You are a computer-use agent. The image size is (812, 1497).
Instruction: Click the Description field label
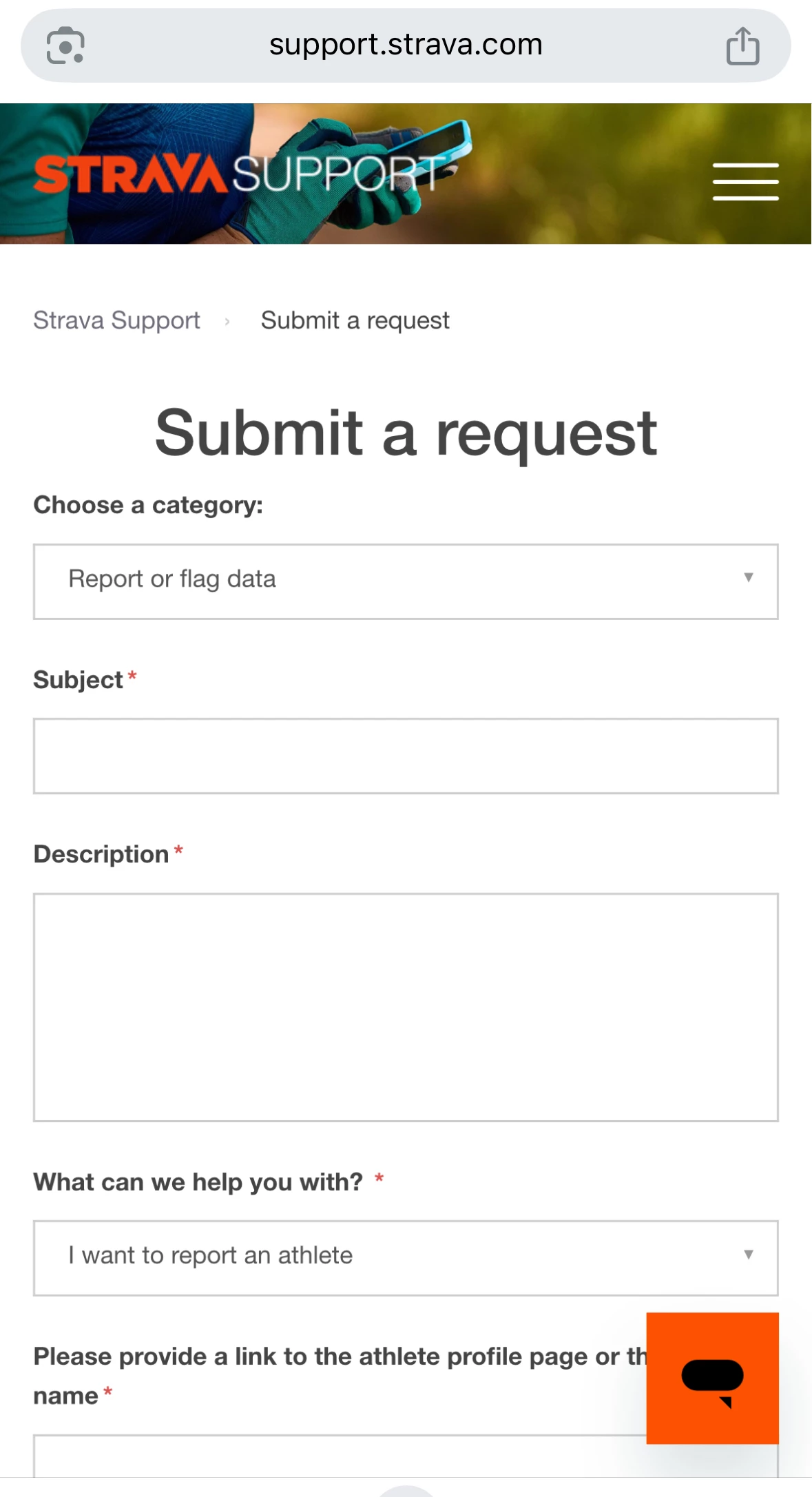point(101,854)
